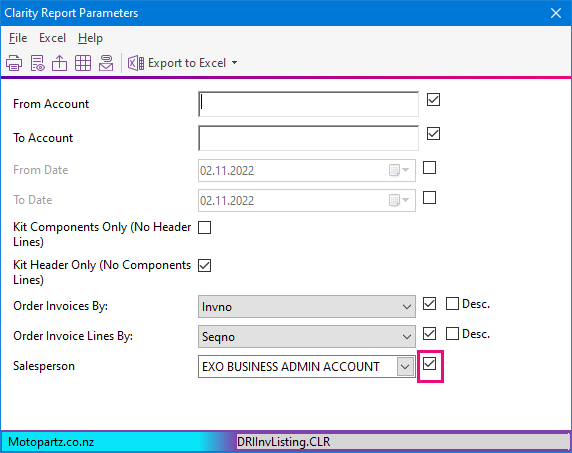The width and height of the screenshot is (572, 453).
Task: Enable the From Date checkbox
Action: (429, 168)
